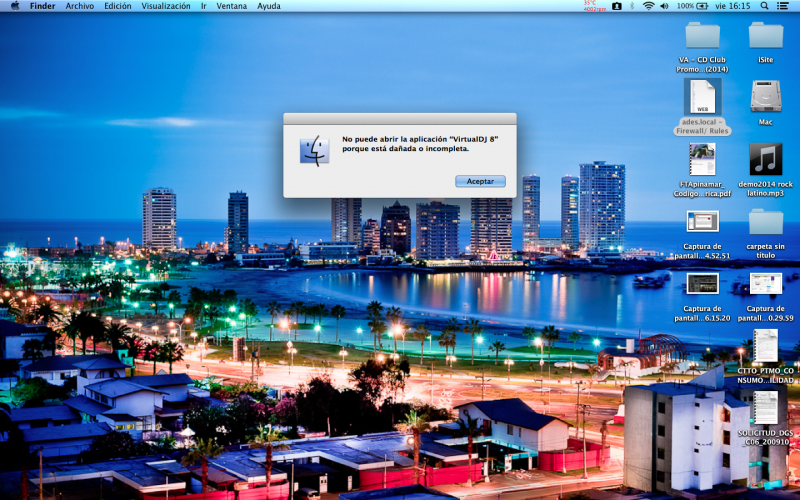Open the Wi-Fi status menu
800x500 pixels.
pos(648,6)
